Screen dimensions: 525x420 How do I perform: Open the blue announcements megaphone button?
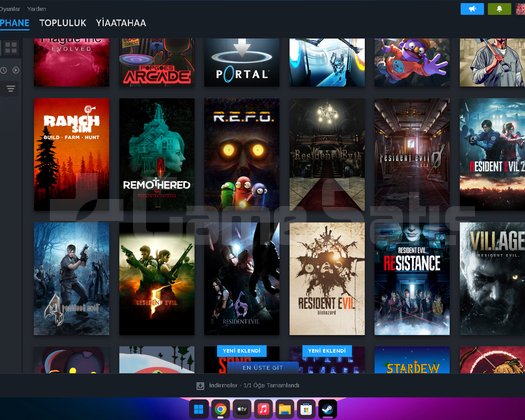click(x=472, y=9)
